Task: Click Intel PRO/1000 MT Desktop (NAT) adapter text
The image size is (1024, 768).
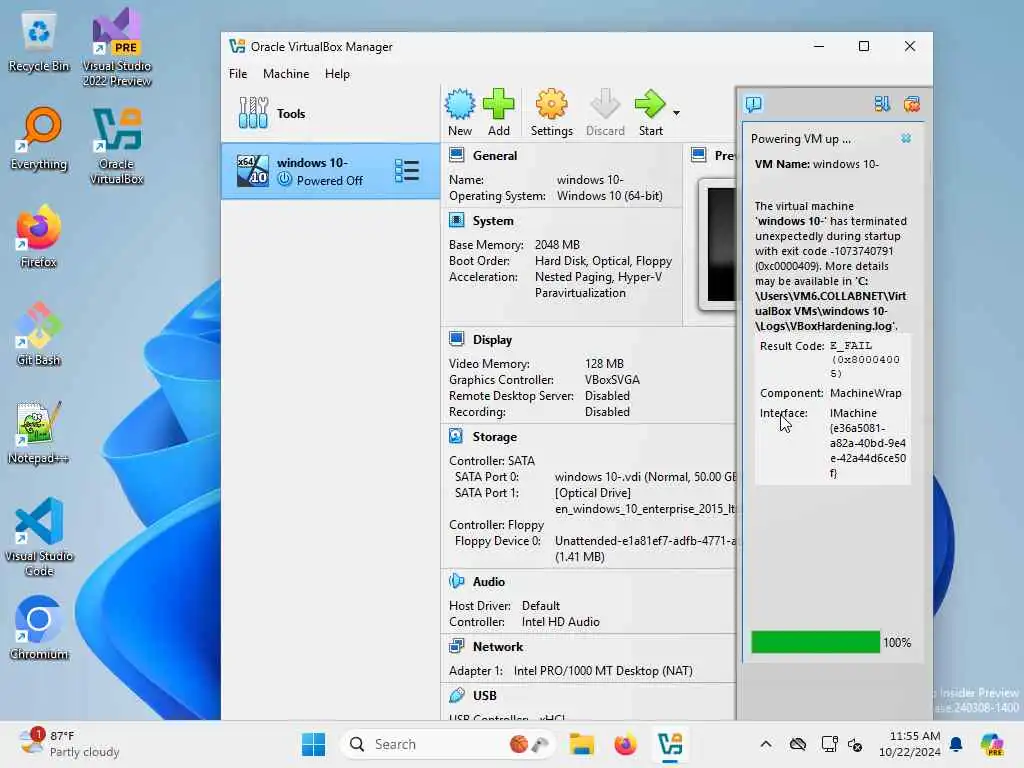Action: pos(603,671)
